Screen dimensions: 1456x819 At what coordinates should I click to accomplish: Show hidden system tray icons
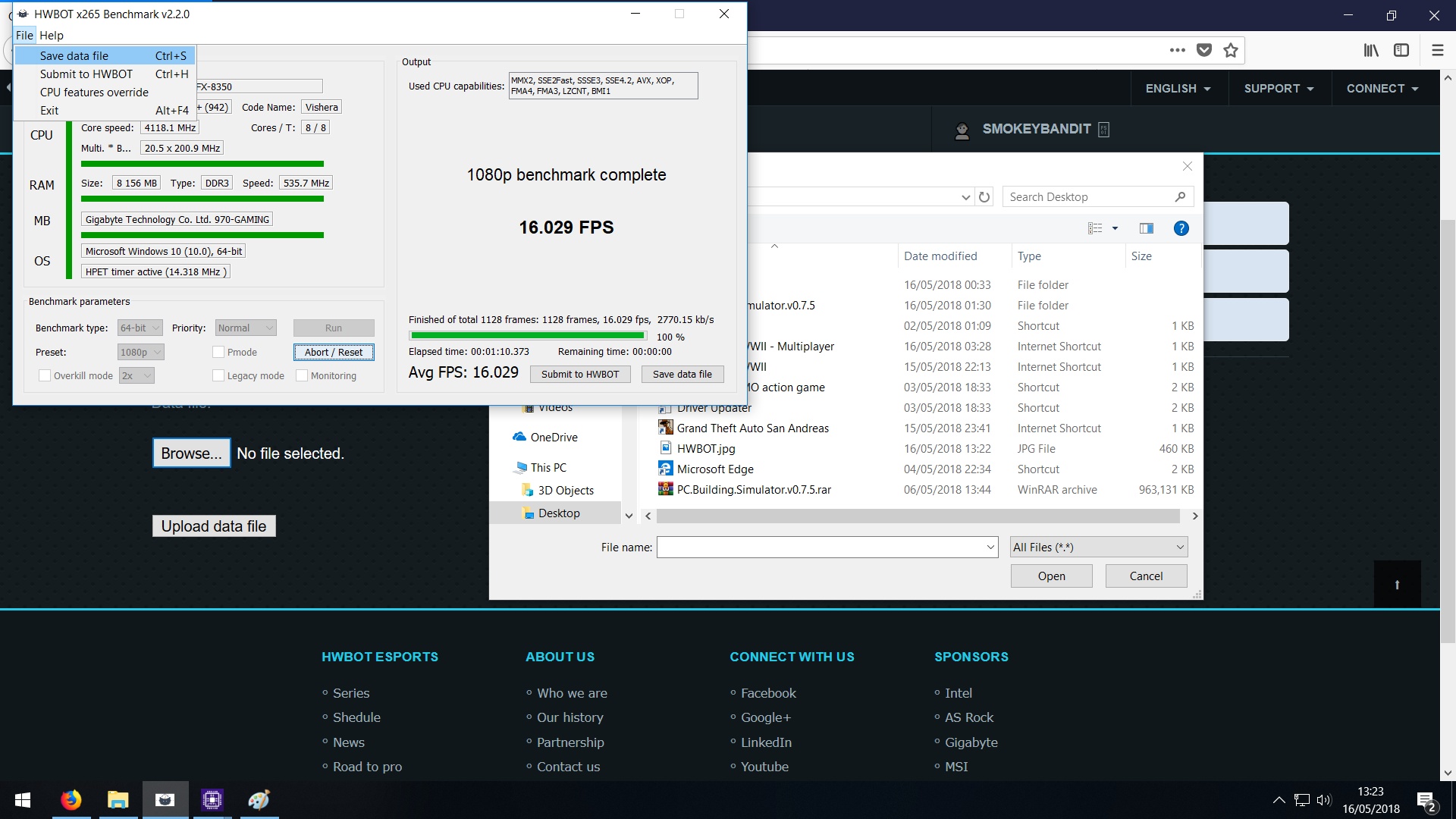point(1279,800)
